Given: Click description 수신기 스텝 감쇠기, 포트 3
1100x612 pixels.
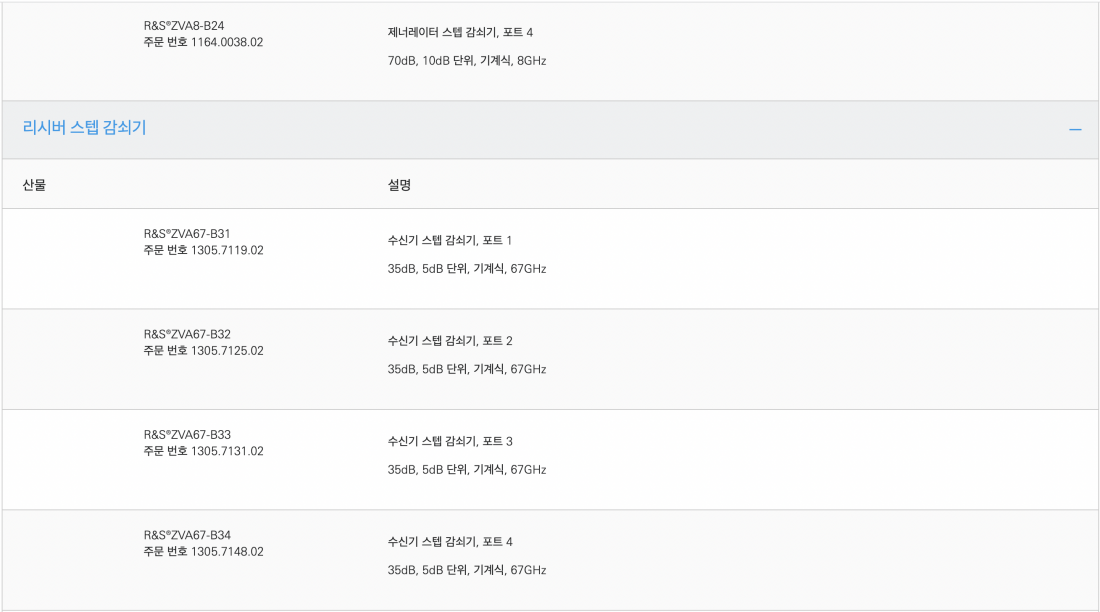Looking at the screenshot, I should click(x=450, y=441).
